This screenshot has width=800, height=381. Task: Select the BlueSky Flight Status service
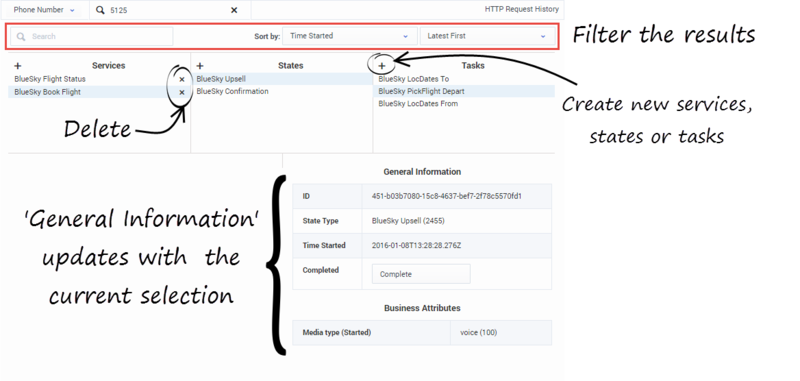click(x=50, y=79)
